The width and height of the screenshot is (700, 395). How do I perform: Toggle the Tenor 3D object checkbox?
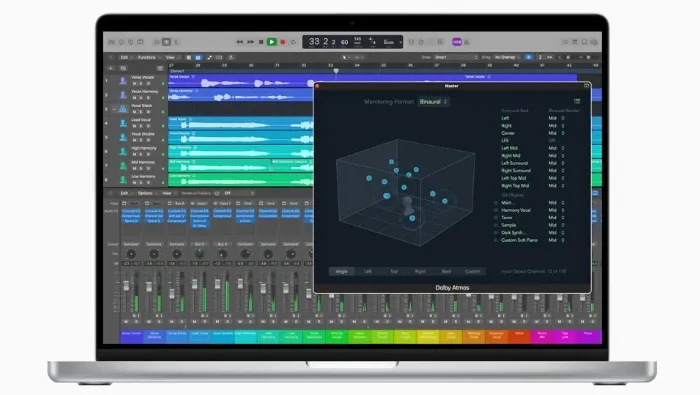[x=496, y=218]
